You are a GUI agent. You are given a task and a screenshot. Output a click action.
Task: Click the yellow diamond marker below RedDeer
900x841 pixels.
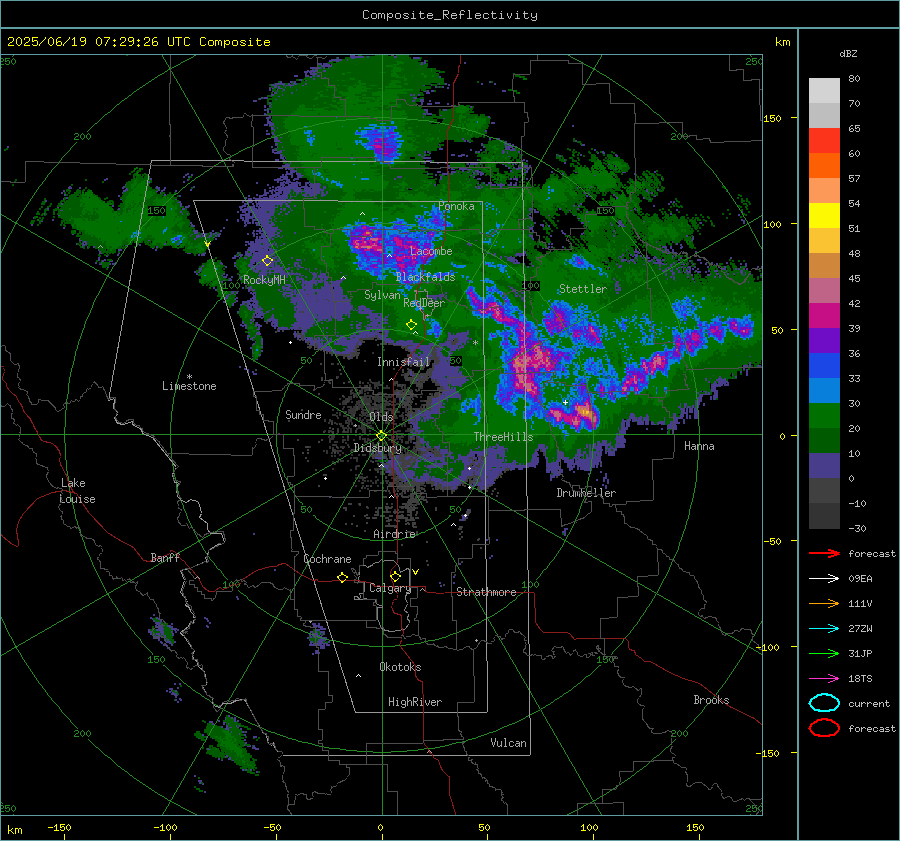click(x=411, y=325)
